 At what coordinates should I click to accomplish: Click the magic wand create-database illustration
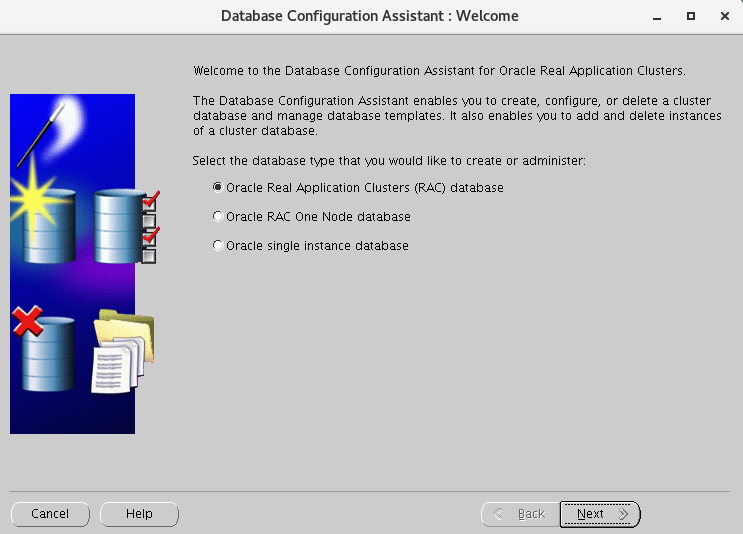pos(45,182)
